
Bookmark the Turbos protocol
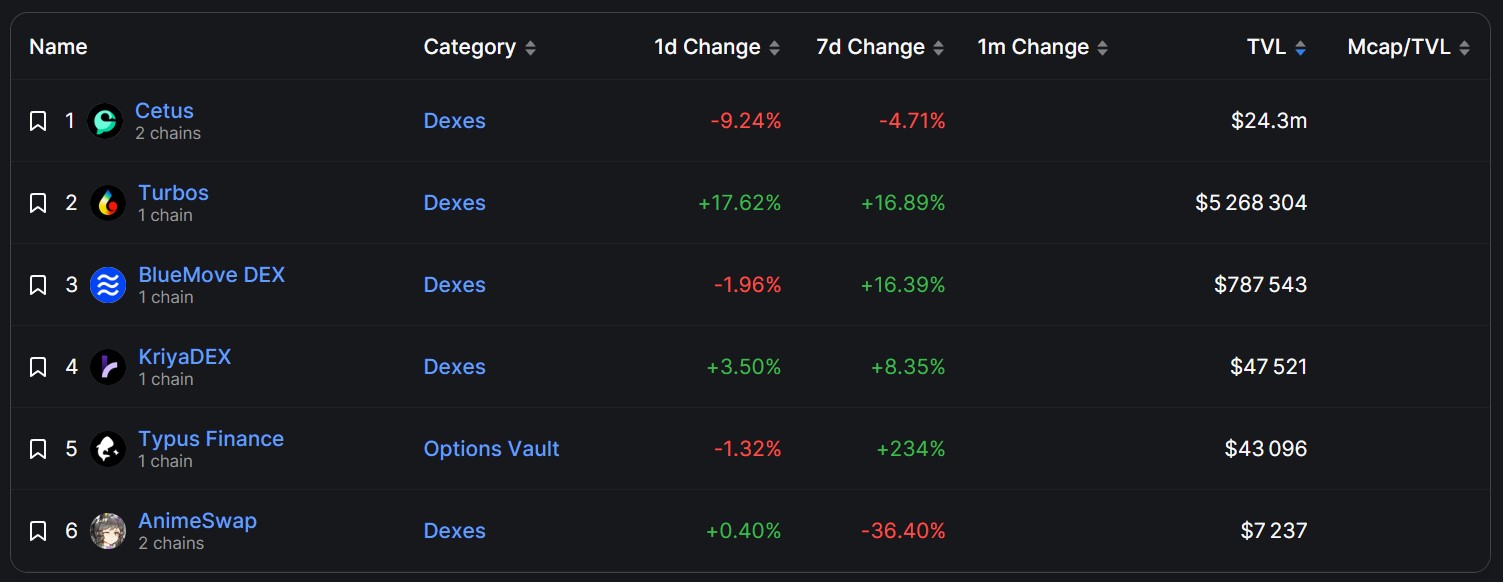tap(38, 203)
